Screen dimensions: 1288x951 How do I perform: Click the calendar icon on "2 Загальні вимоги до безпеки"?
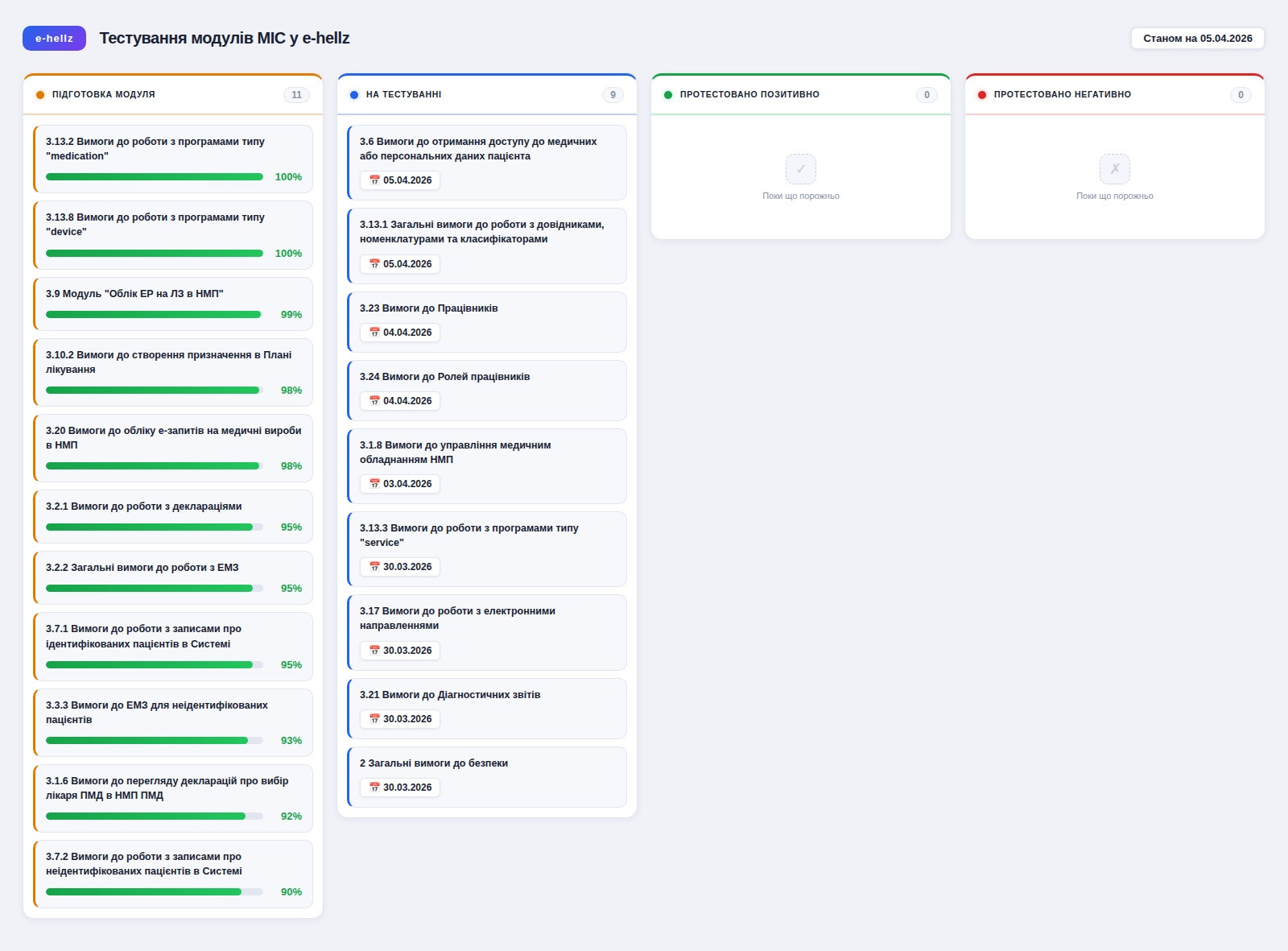point(374,788)
